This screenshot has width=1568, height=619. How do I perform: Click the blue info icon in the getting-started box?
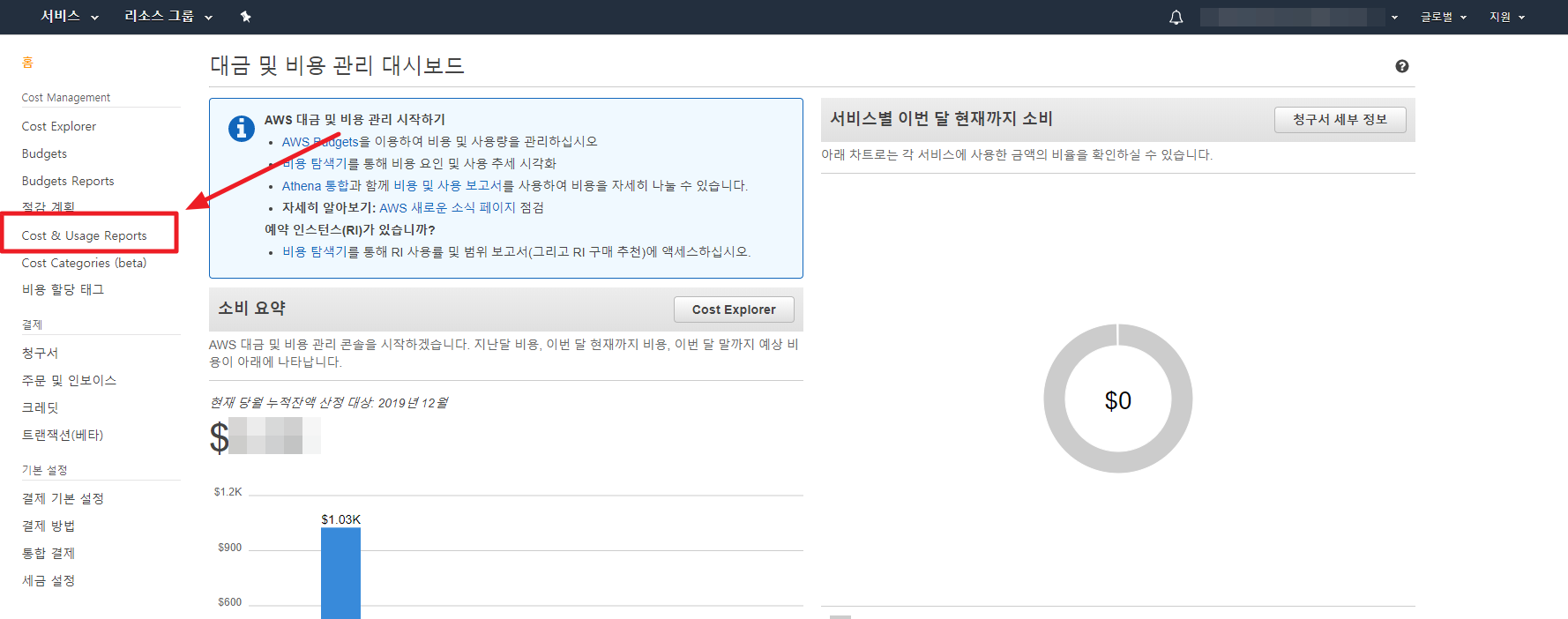(241, 129)
